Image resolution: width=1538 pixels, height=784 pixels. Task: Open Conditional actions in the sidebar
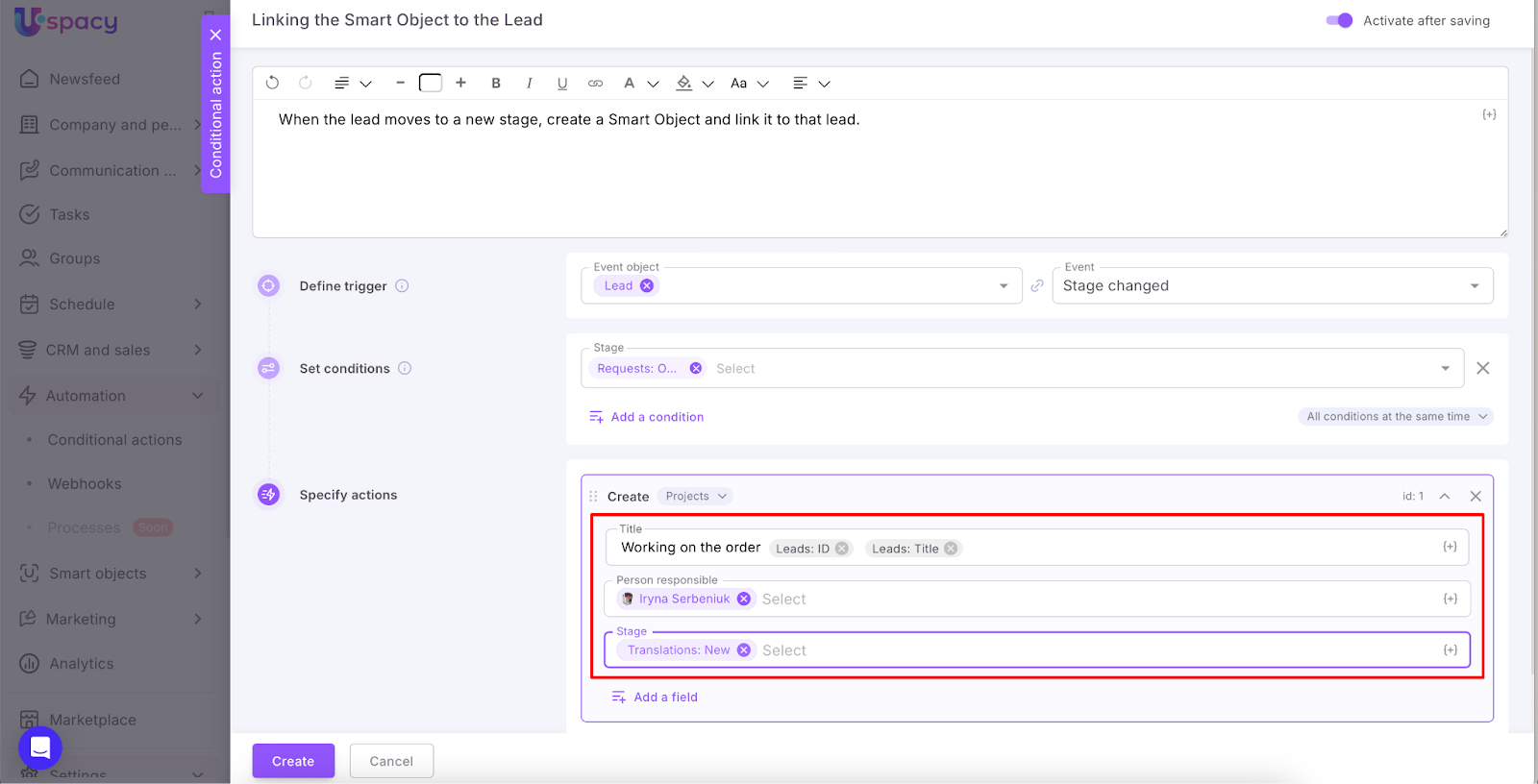(x=114, y=440)
